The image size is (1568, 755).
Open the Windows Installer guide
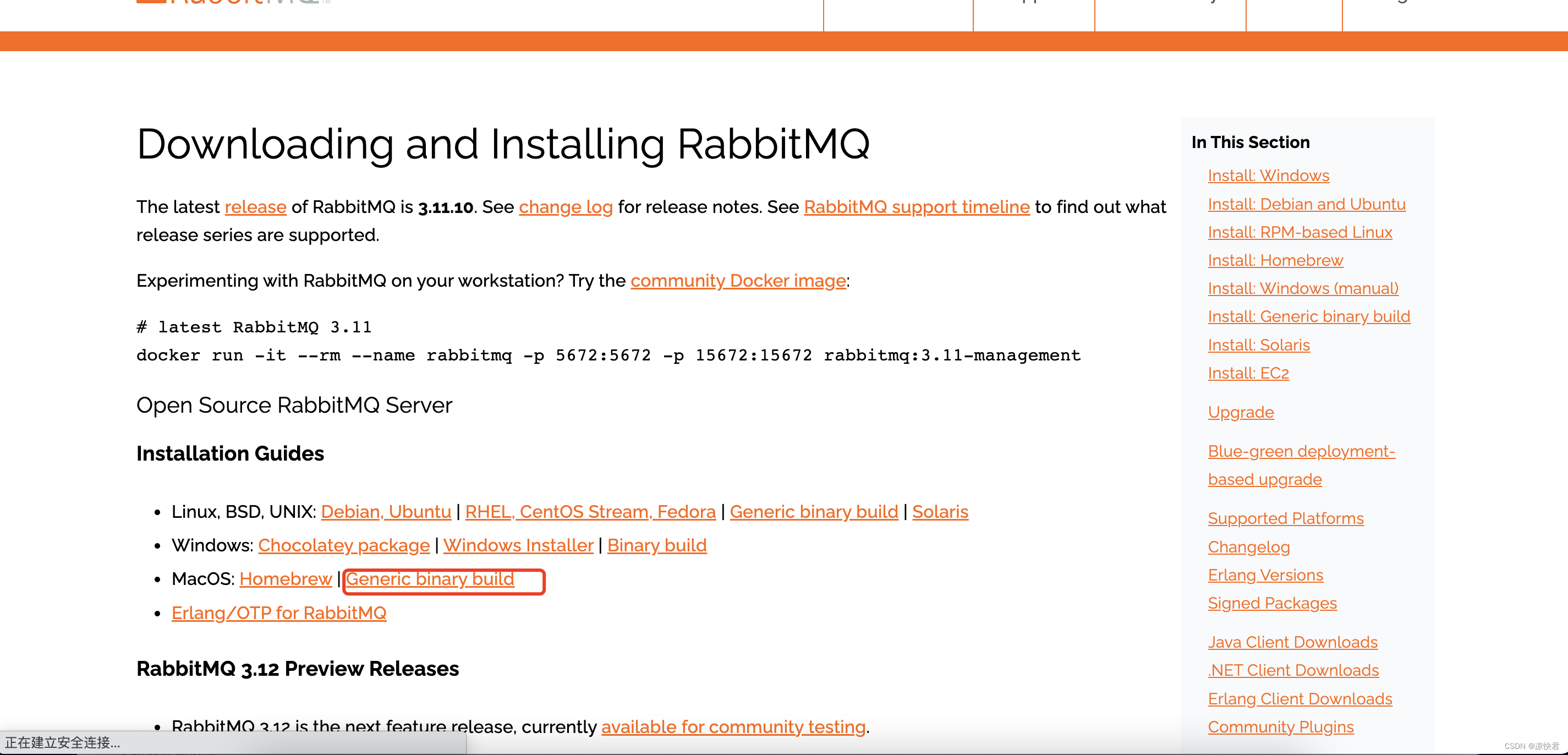(x=519, y=545)
